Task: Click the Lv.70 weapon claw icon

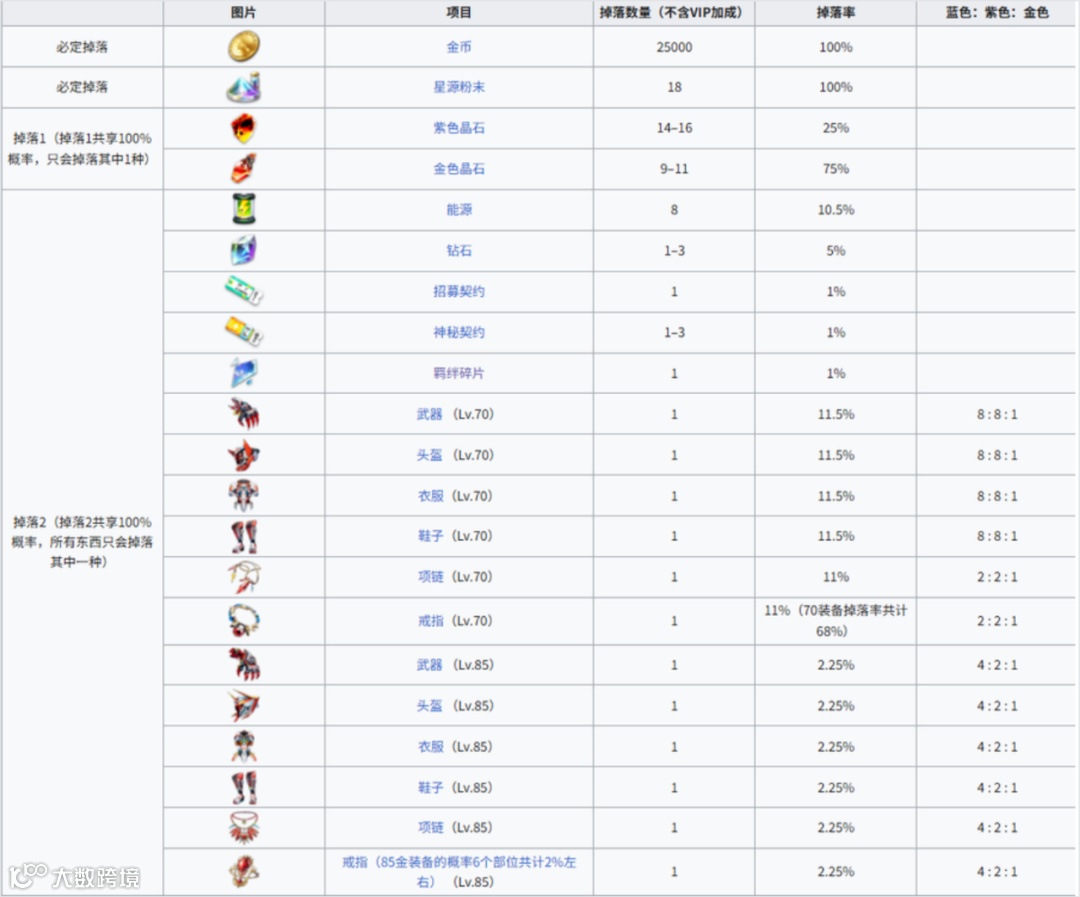Action: [x=244, y=413]
